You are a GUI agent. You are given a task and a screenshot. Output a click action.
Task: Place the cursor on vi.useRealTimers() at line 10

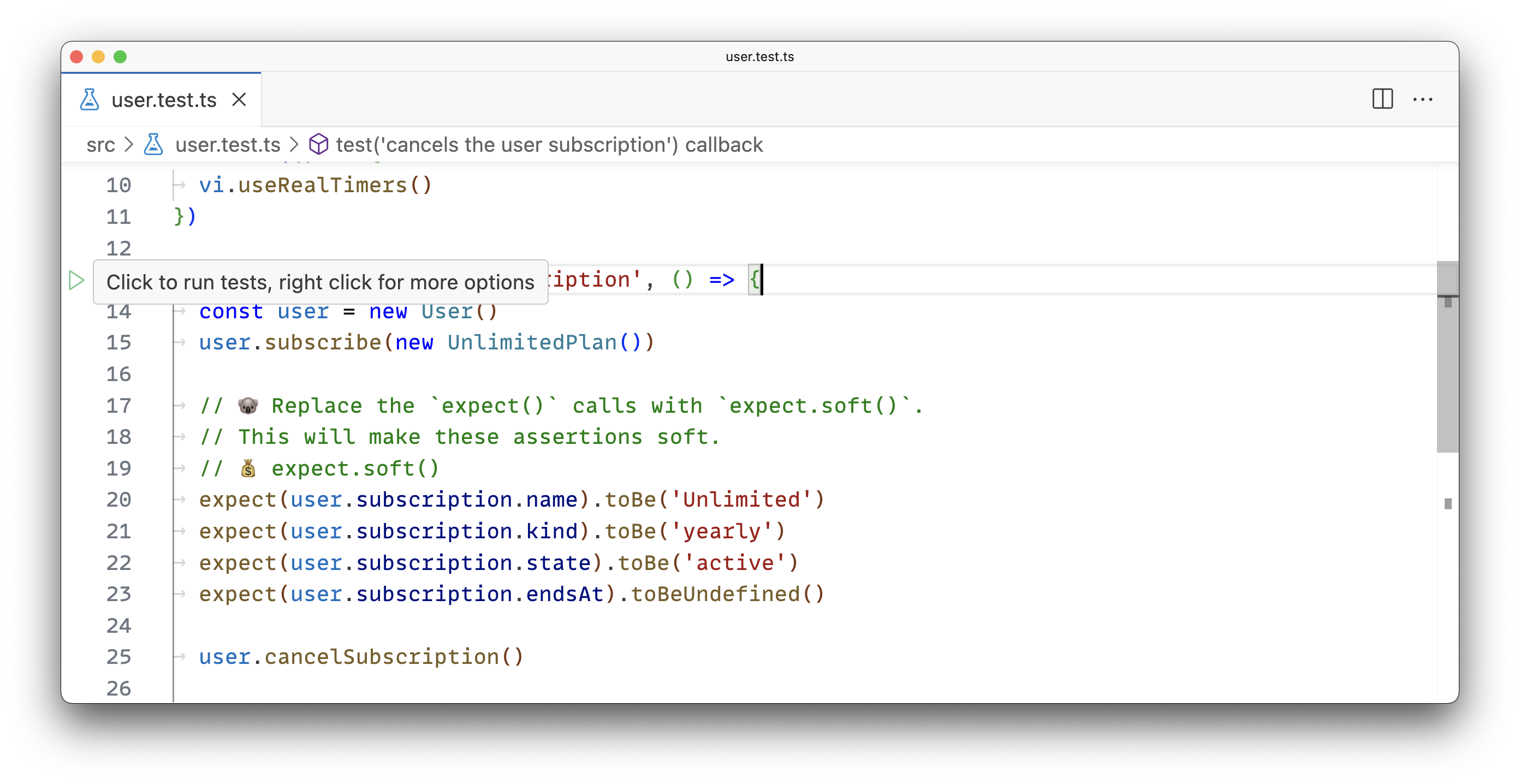click(x=313, y=185)
